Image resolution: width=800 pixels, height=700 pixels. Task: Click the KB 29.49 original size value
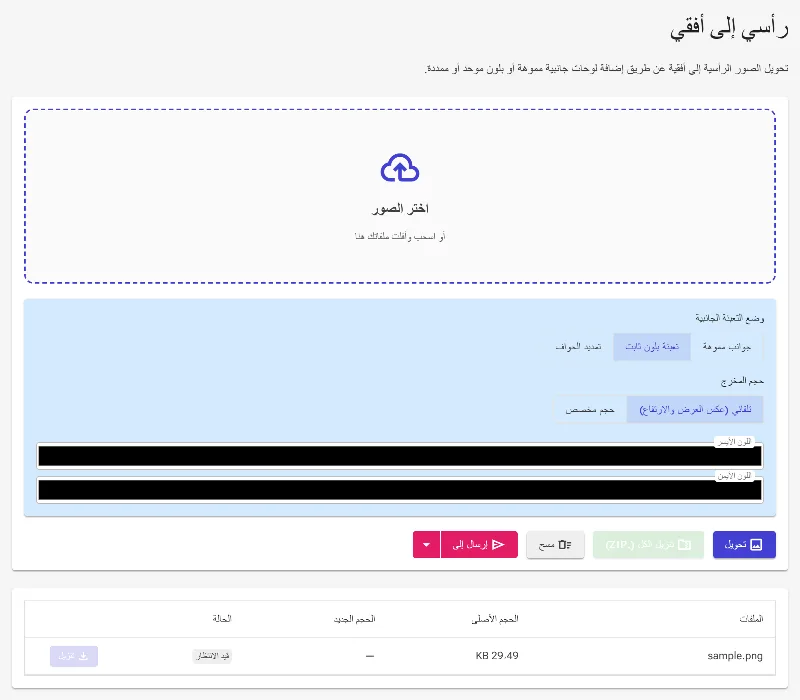click(x=497, y=656)
